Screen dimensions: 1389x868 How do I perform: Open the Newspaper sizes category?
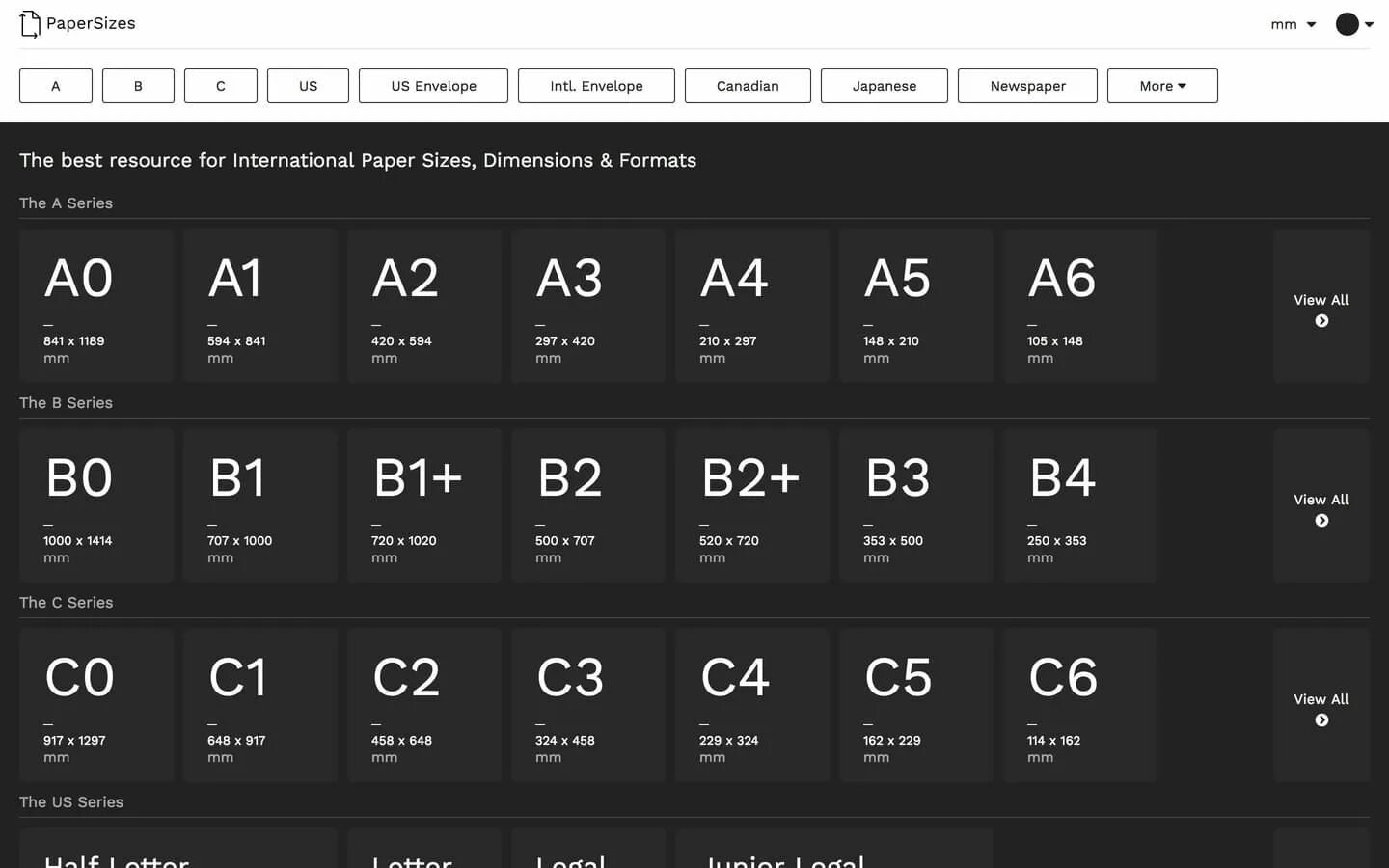(1027, 86)
